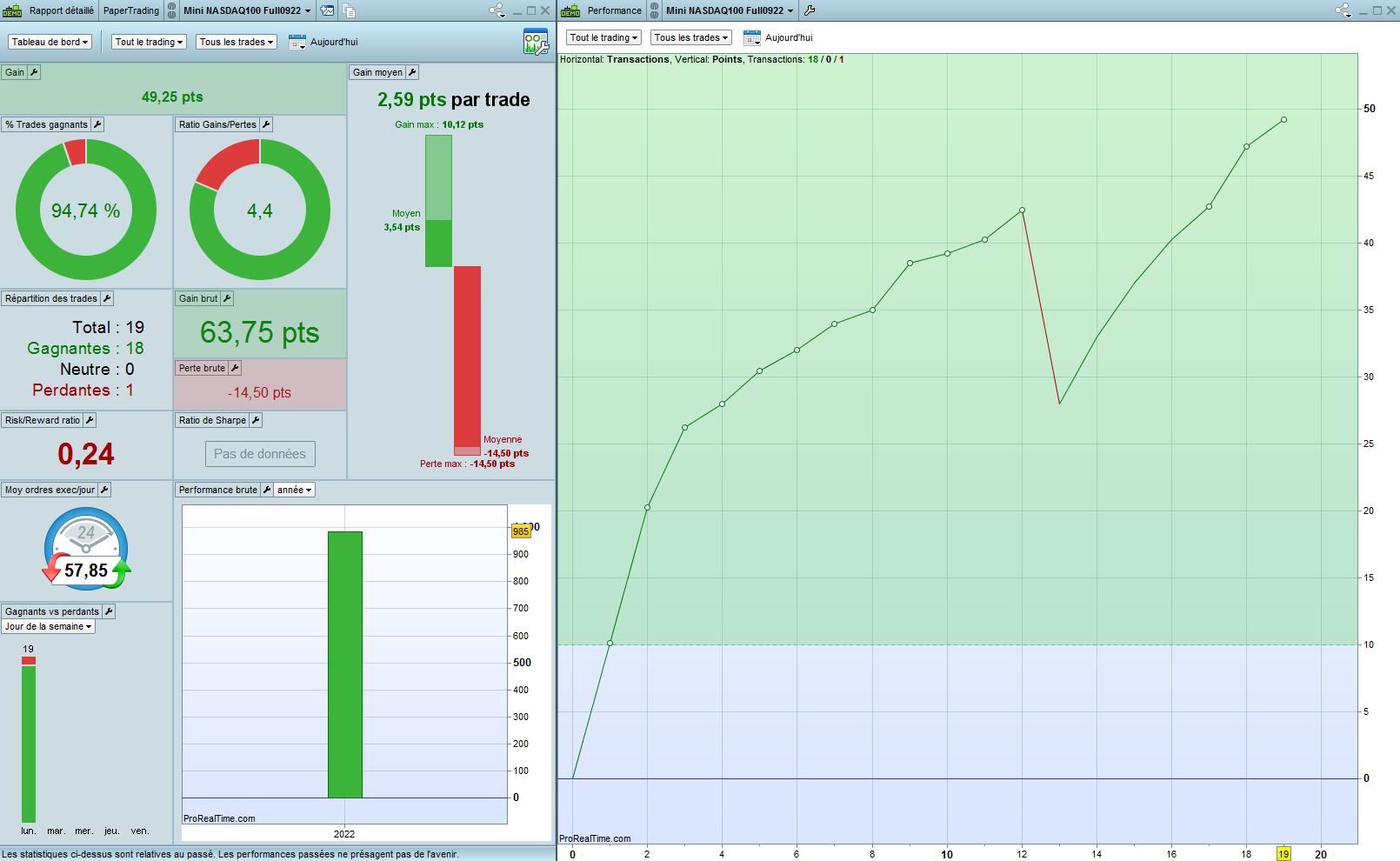Viewport: 1400px width, 861px height.
Task: Configure the Risk/Reward ratio widget
Action: (x=90, y=420)
